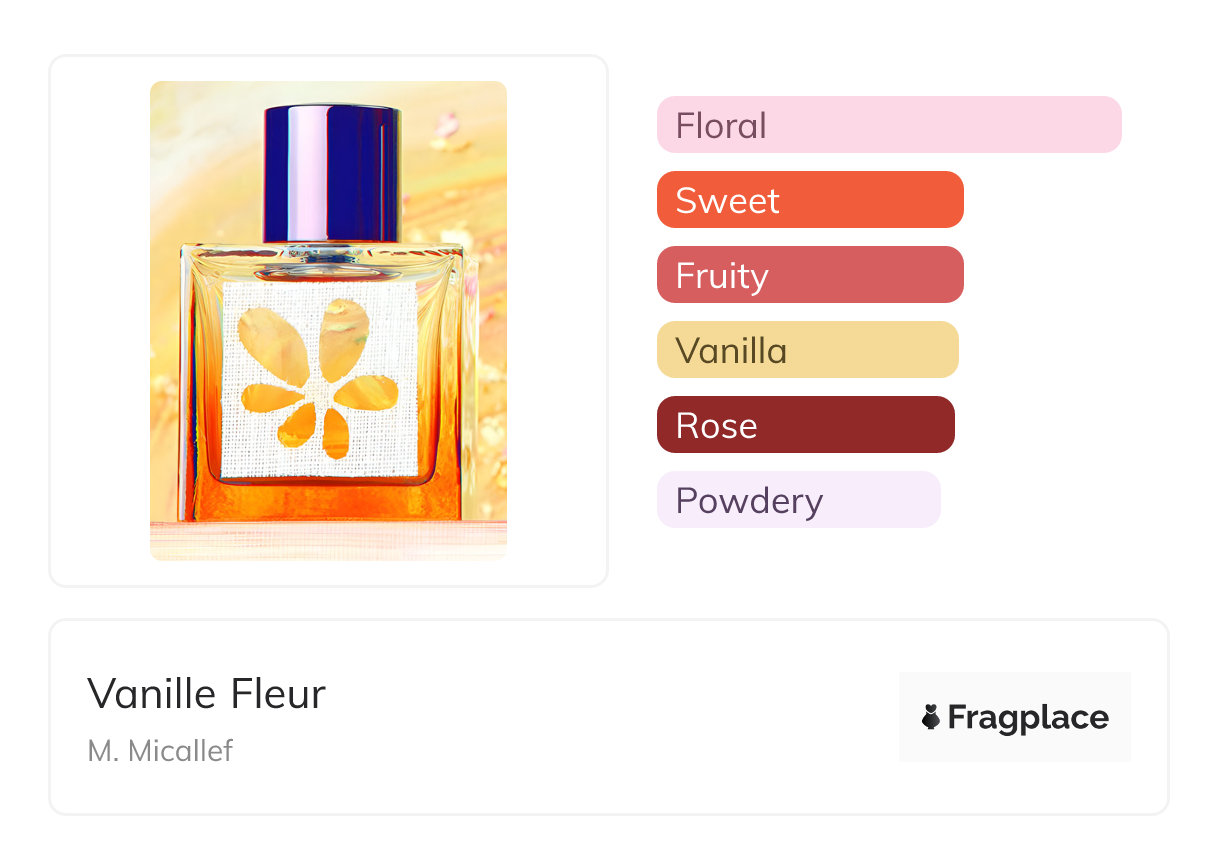The height and width of the screenshot is (864, 1218).
Task: Click the pink shelf beneath the perfume bottle
Action: [328, 540]
